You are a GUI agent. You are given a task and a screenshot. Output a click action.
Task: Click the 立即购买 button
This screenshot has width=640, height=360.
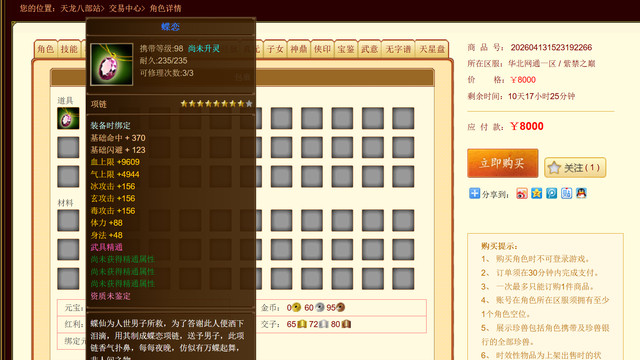pyautogui.click(x=502, y=163)
